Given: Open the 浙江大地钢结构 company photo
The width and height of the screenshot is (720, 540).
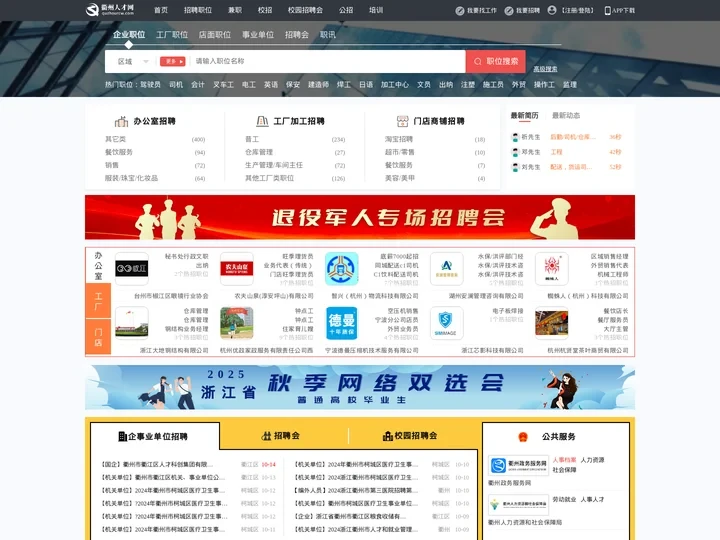Looking at the screenshot, I should [132, 323].
